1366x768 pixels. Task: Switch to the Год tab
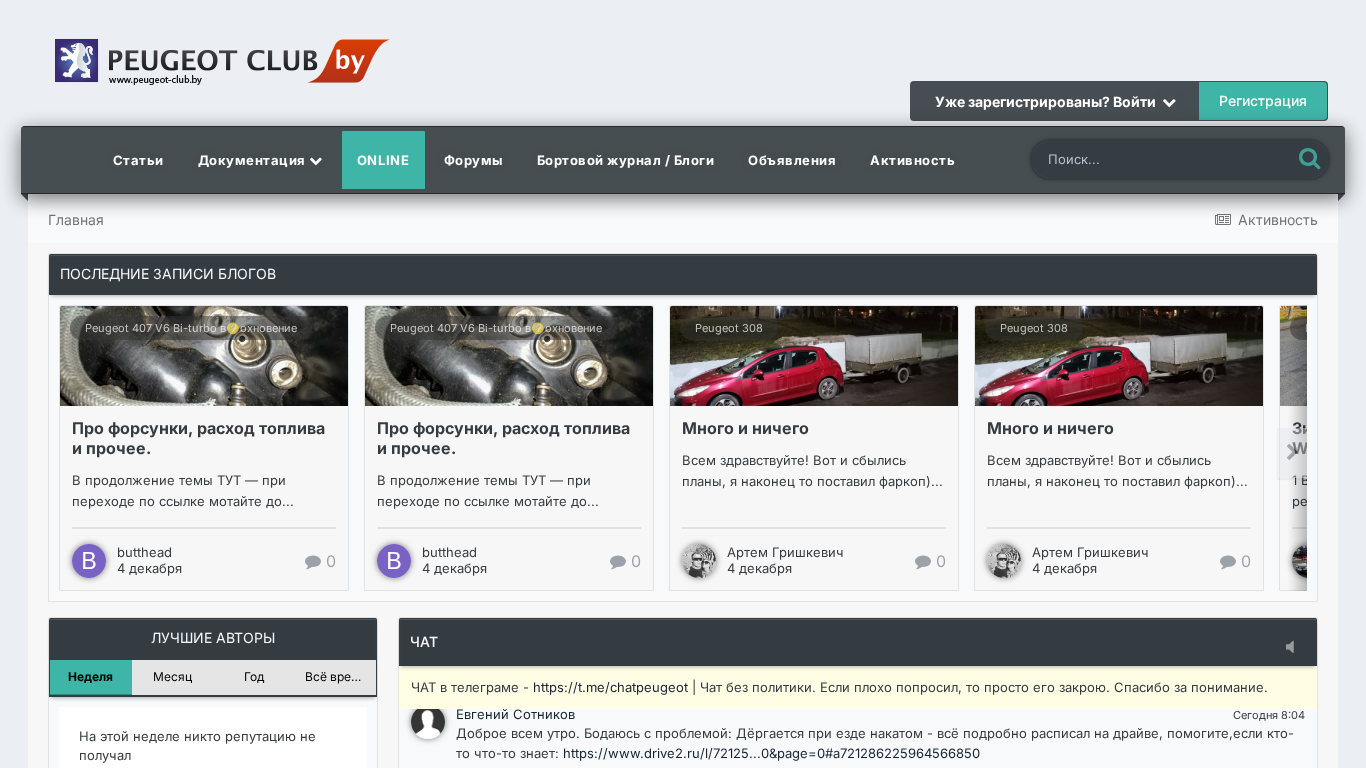pyautogui.click(x=254, y=677)
